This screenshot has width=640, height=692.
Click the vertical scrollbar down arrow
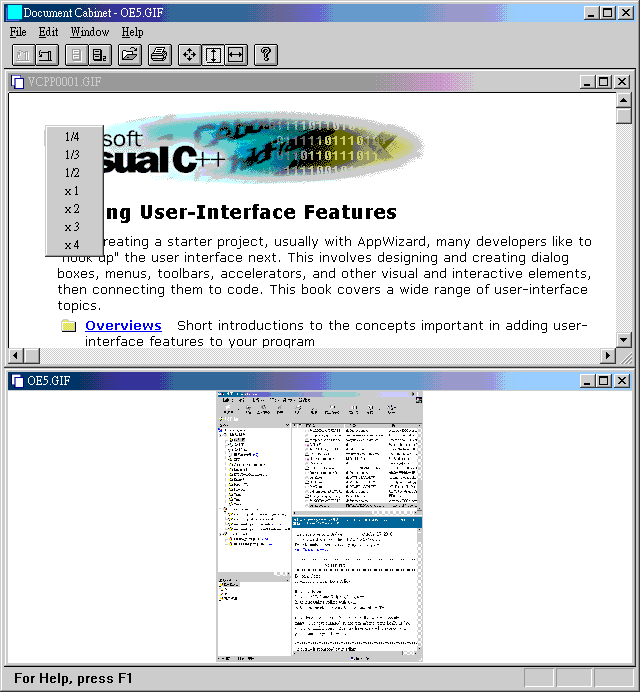(x=624, y=340)
